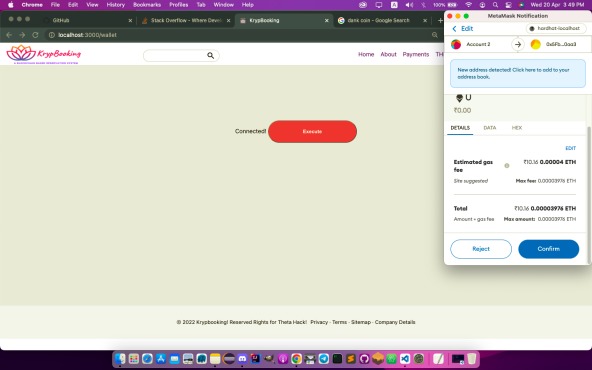Click the Chrome reload button
Viewport: 592px width, 370px height.
(x=35, y=35)
